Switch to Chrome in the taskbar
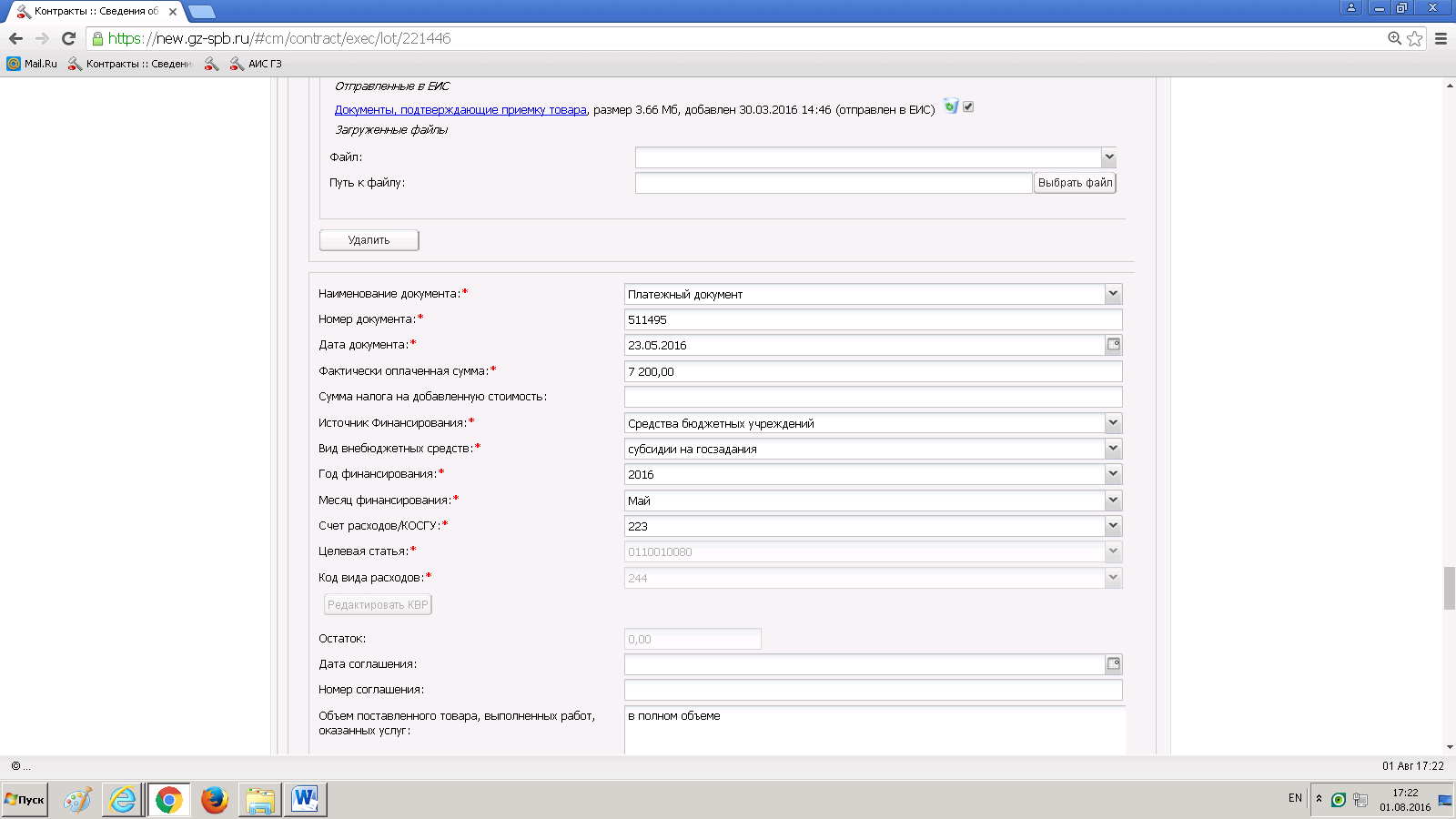The width and height of the screenshot is (1456, 819). click(x=168, y=800)
